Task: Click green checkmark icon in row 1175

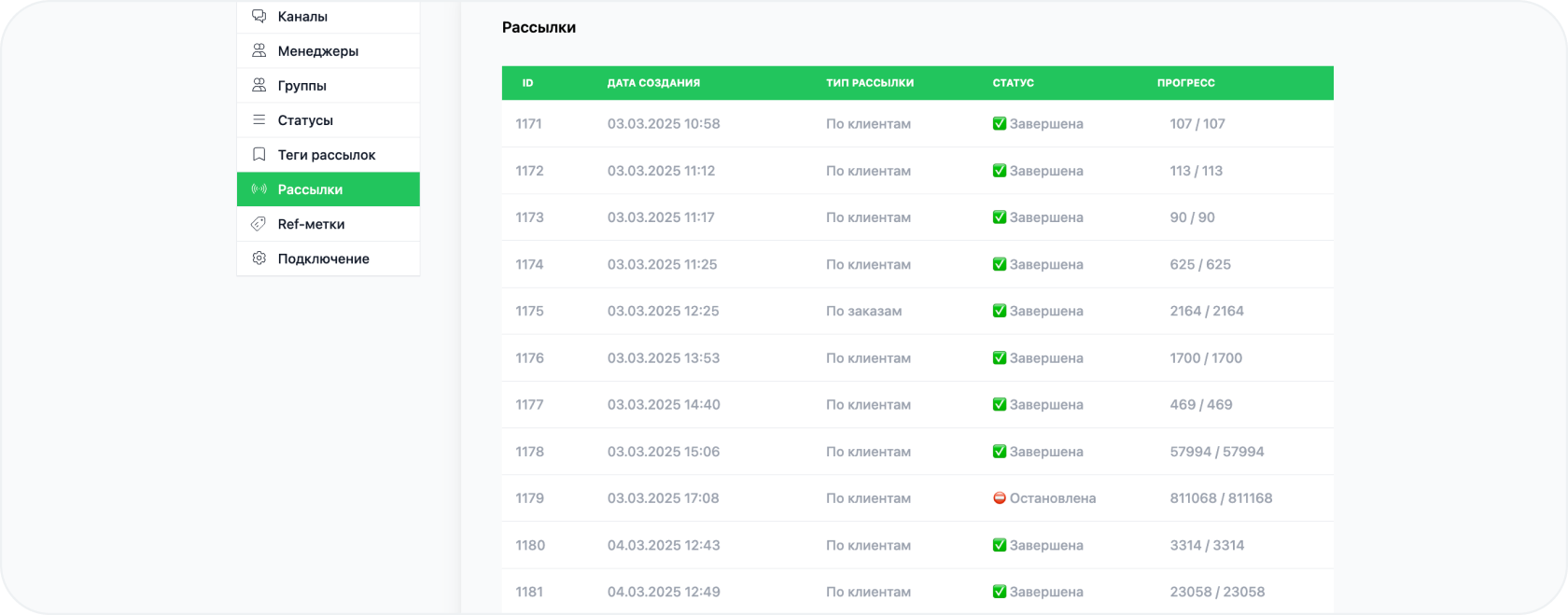Action: click(1000, 311)
